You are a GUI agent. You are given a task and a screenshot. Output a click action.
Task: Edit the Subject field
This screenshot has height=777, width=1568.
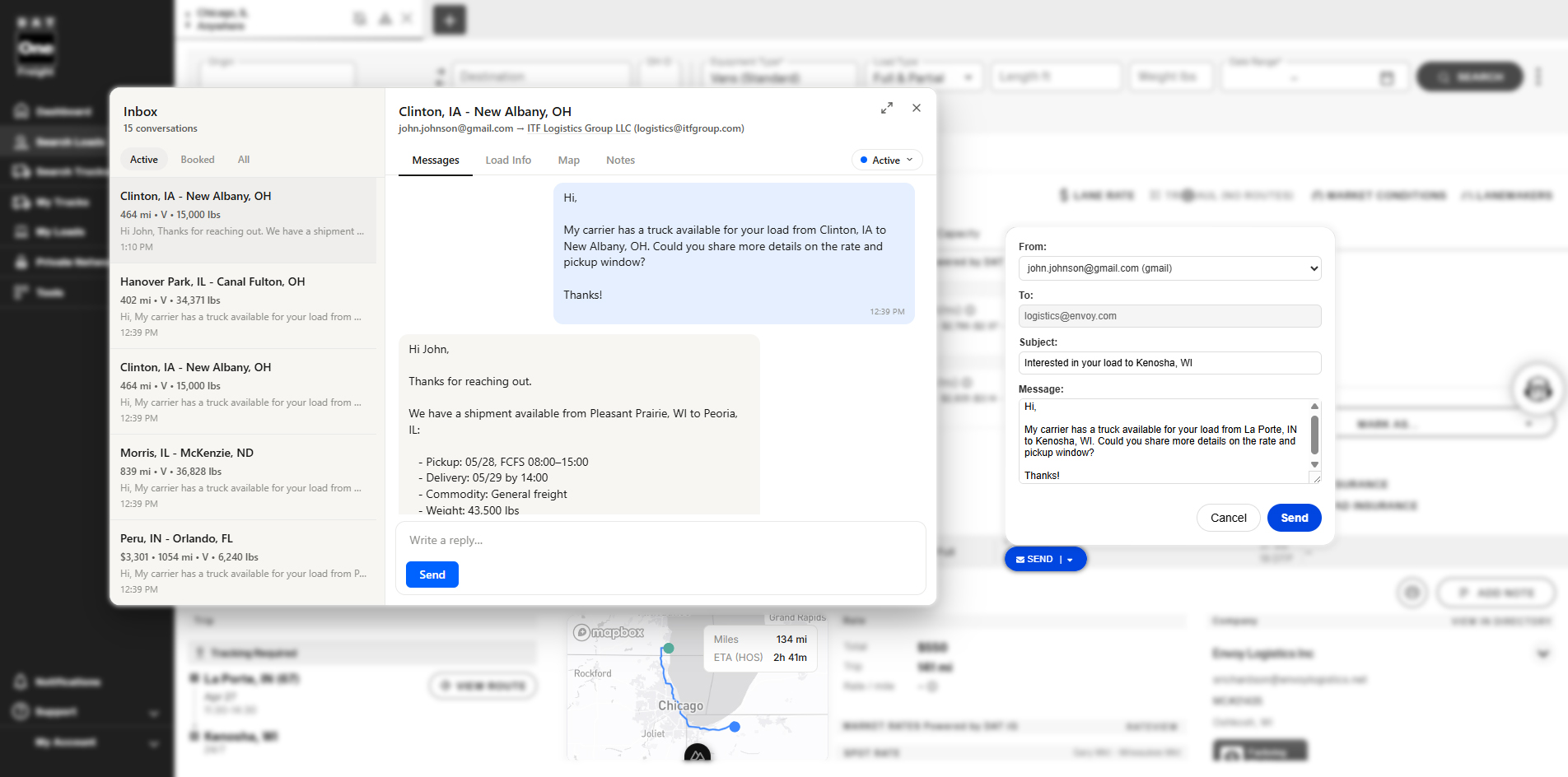pos(1169,363)
